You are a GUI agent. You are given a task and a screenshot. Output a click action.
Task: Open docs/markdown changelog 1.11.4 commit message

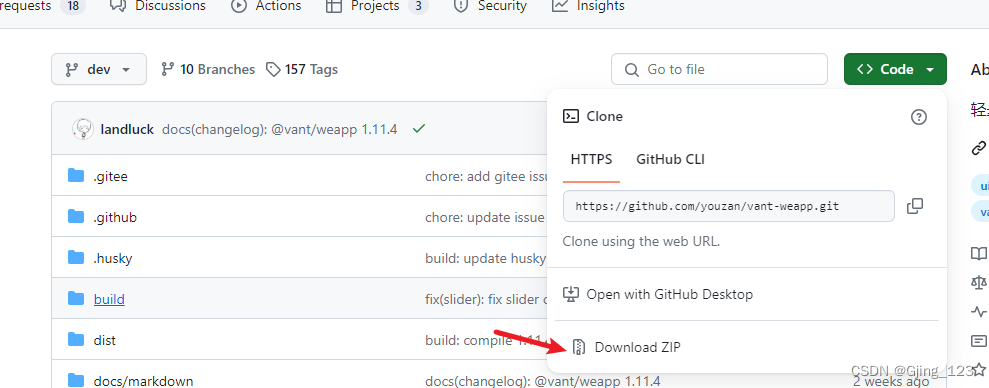pyautogui.click(x=542, y=381)
